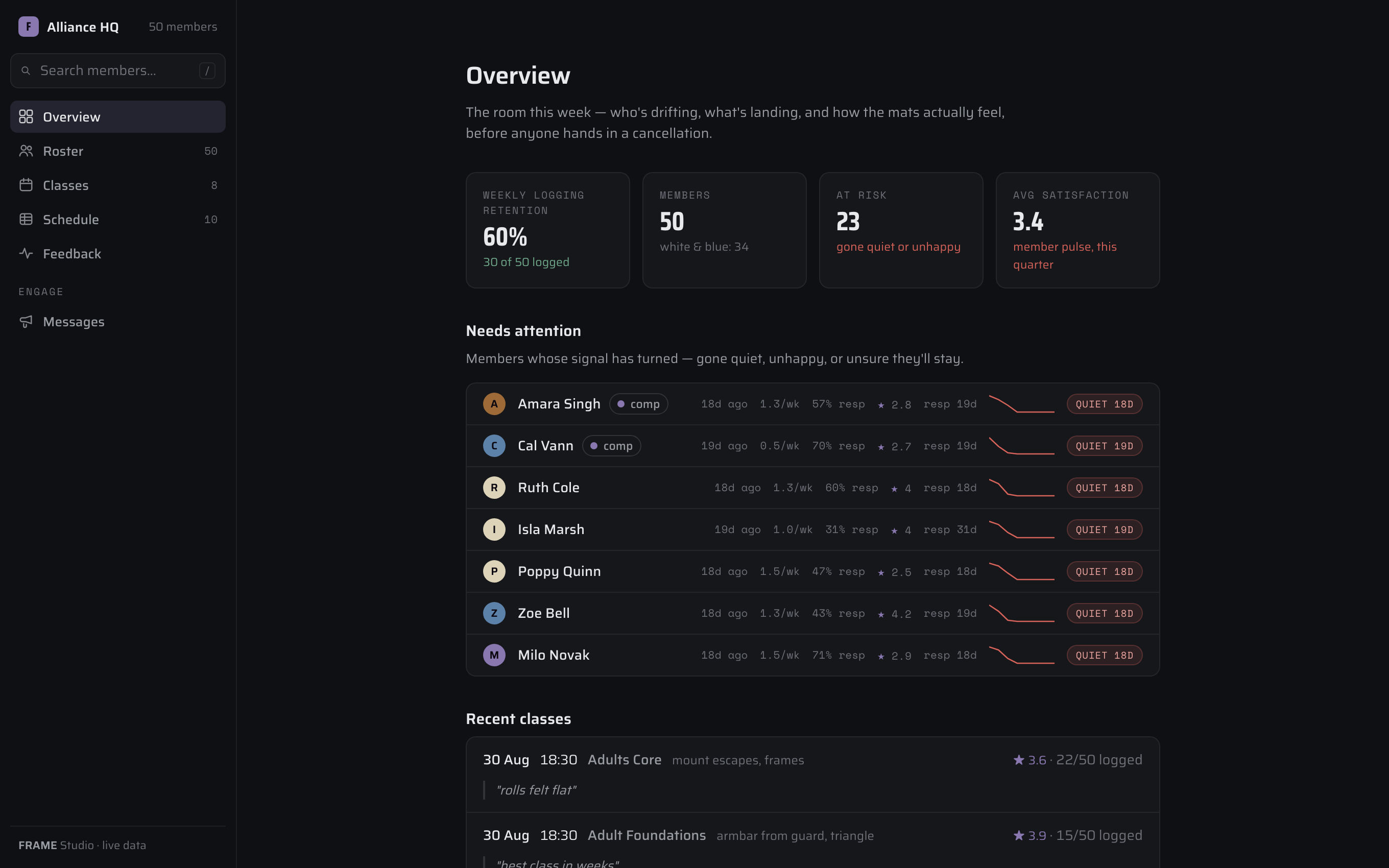Click Poppy Quinn's avatar circle
The height and width of the screenshot is (868, 1389).
coord(494,571)
